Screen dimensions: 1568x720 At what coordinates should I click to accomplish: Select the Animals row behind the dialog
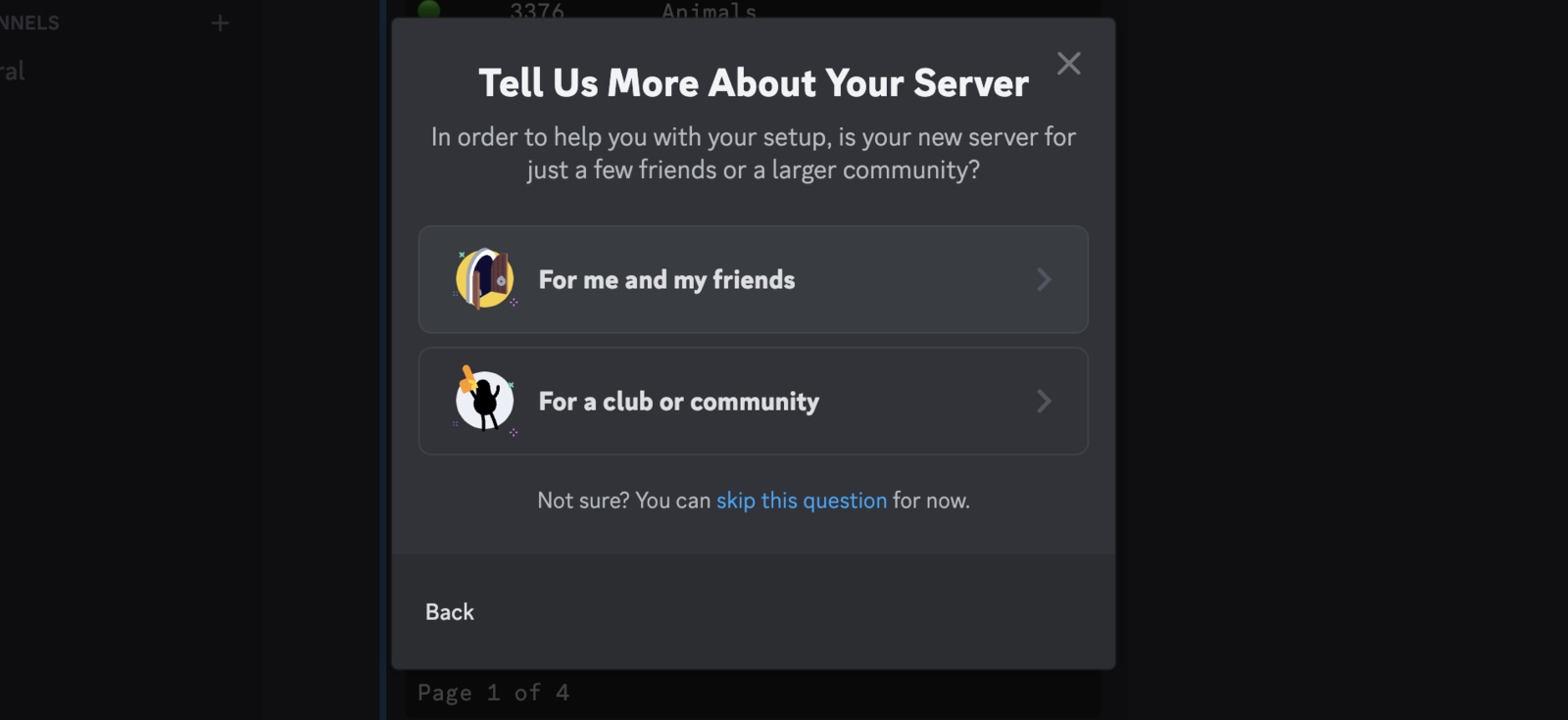(708, 11)
